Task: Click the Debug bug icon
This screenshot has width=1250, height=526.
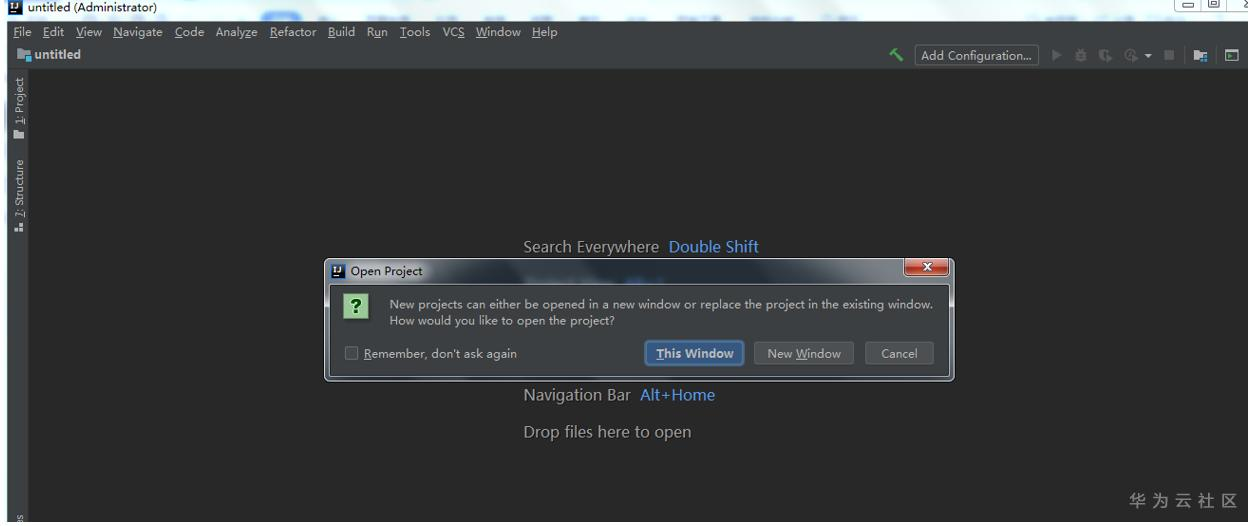Action: [1081, 55]
